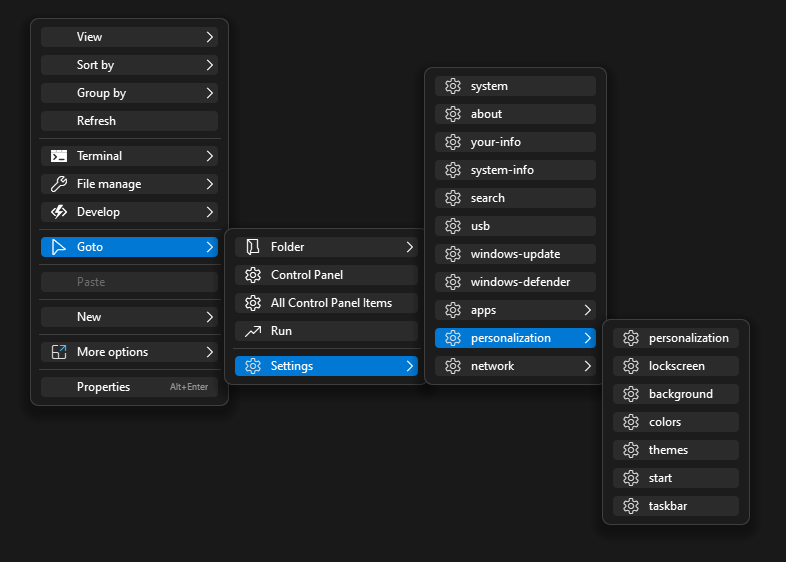Choose All Control Panel Items

[326, 303]
